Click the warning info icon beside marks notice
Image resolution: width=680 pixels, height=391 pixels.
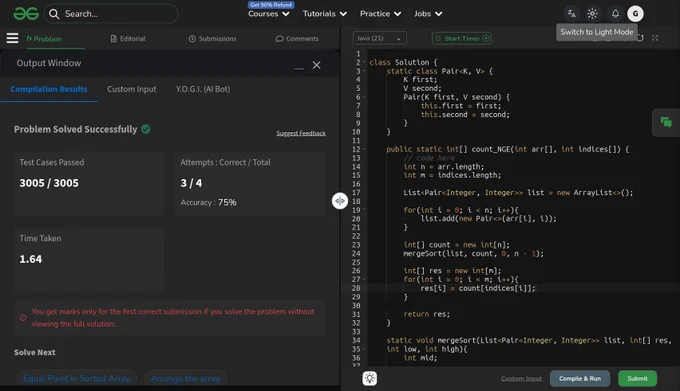[23, 318]
